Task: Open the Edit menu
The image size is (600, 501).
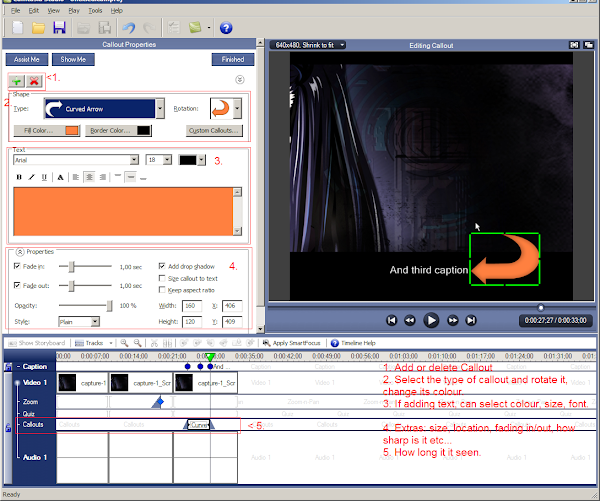Action: coord(33,10)
